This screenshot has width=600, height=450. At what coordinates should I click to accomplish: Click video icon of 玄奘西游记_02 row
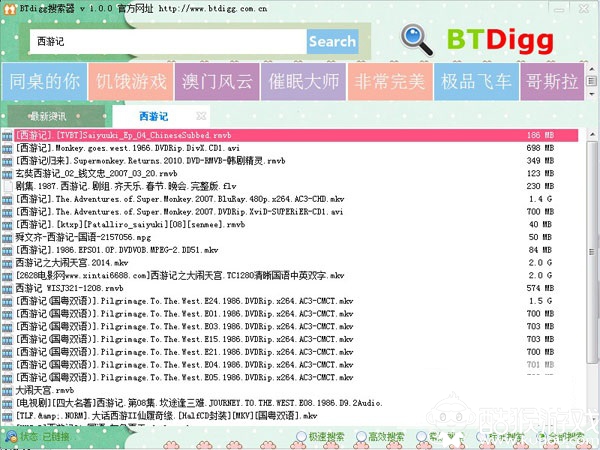(7, 174)
